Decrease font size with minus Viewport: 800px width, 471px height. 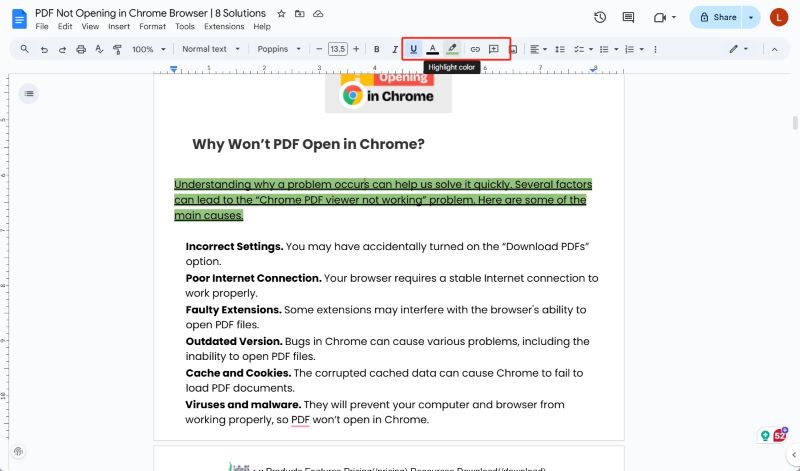tap(319, 49)
